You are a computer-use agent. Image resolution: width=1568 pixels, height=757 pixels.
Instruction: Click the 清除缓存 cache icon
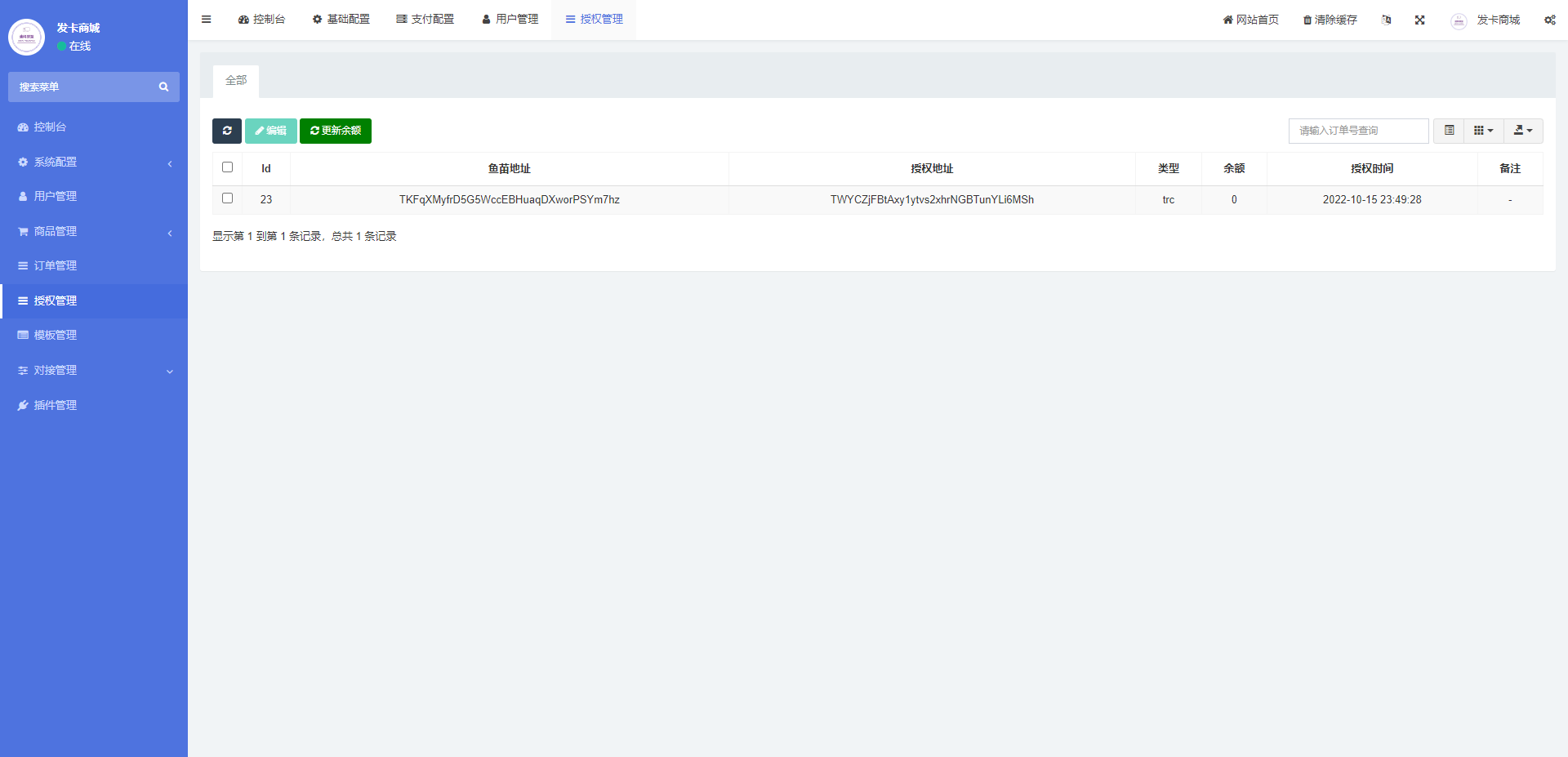1329,20
